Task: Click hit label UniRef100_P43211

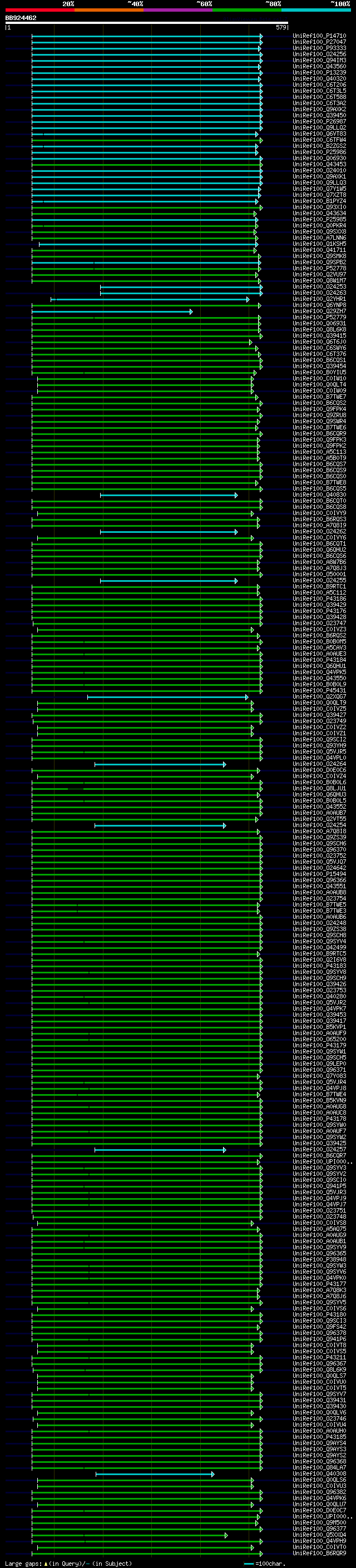Action: (319, 1358)
